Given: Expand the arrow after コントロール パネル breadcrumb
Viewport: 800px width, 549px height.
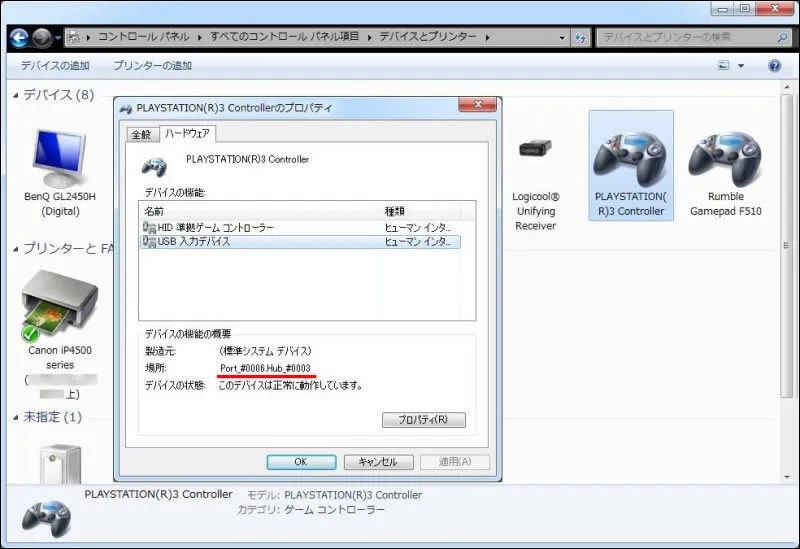Looking at the screenshot, I should [x=199, y=38].
